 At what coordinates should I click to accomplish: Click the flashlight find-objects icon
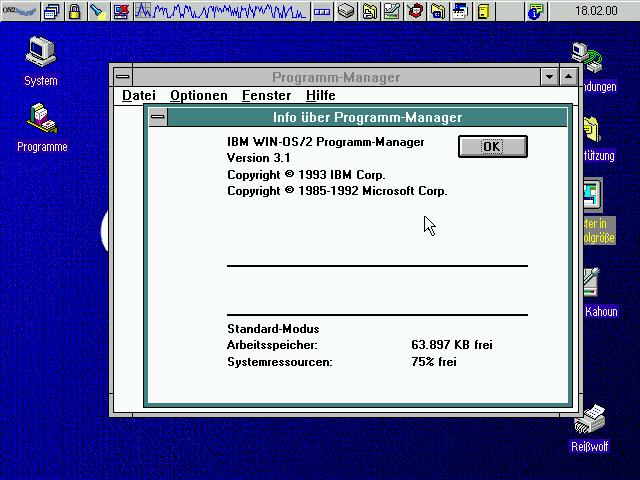98,11
